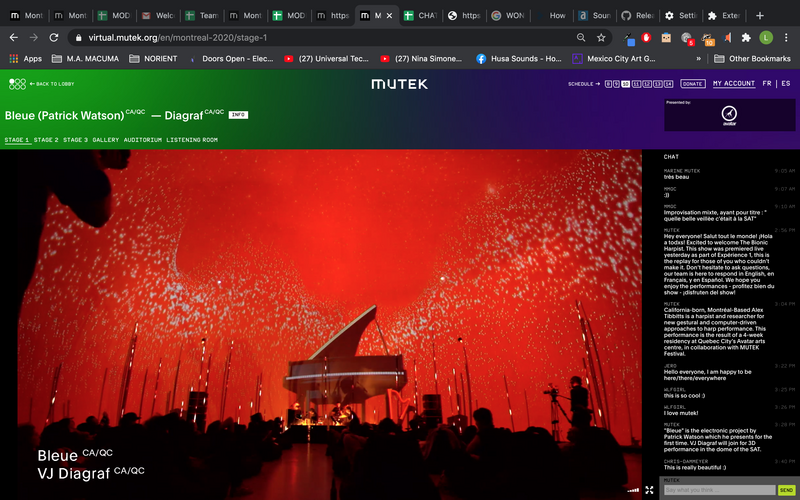Open Other Bookmarks folder
Viewport: 800px width, 500px height.
tap(753, 59)
